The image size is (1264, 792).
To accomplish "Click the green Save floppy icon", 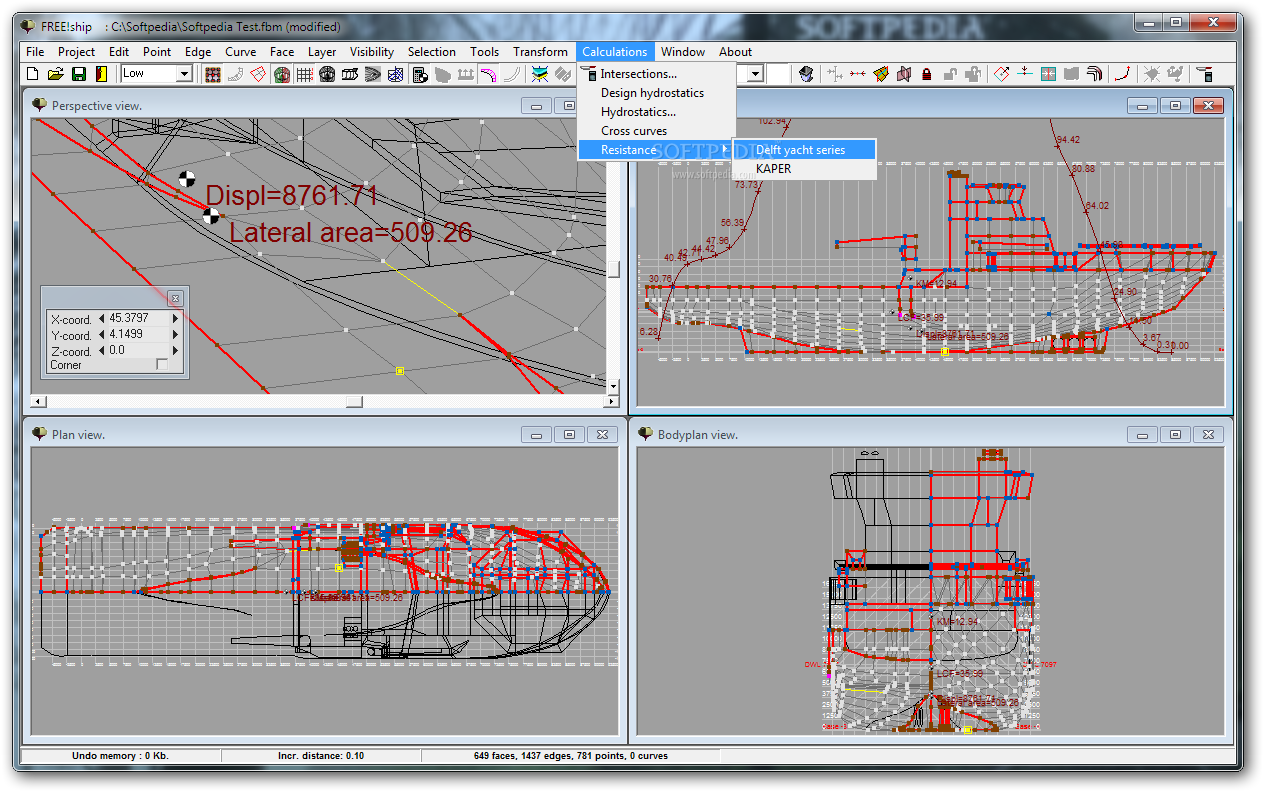I will tap(78, 74).
